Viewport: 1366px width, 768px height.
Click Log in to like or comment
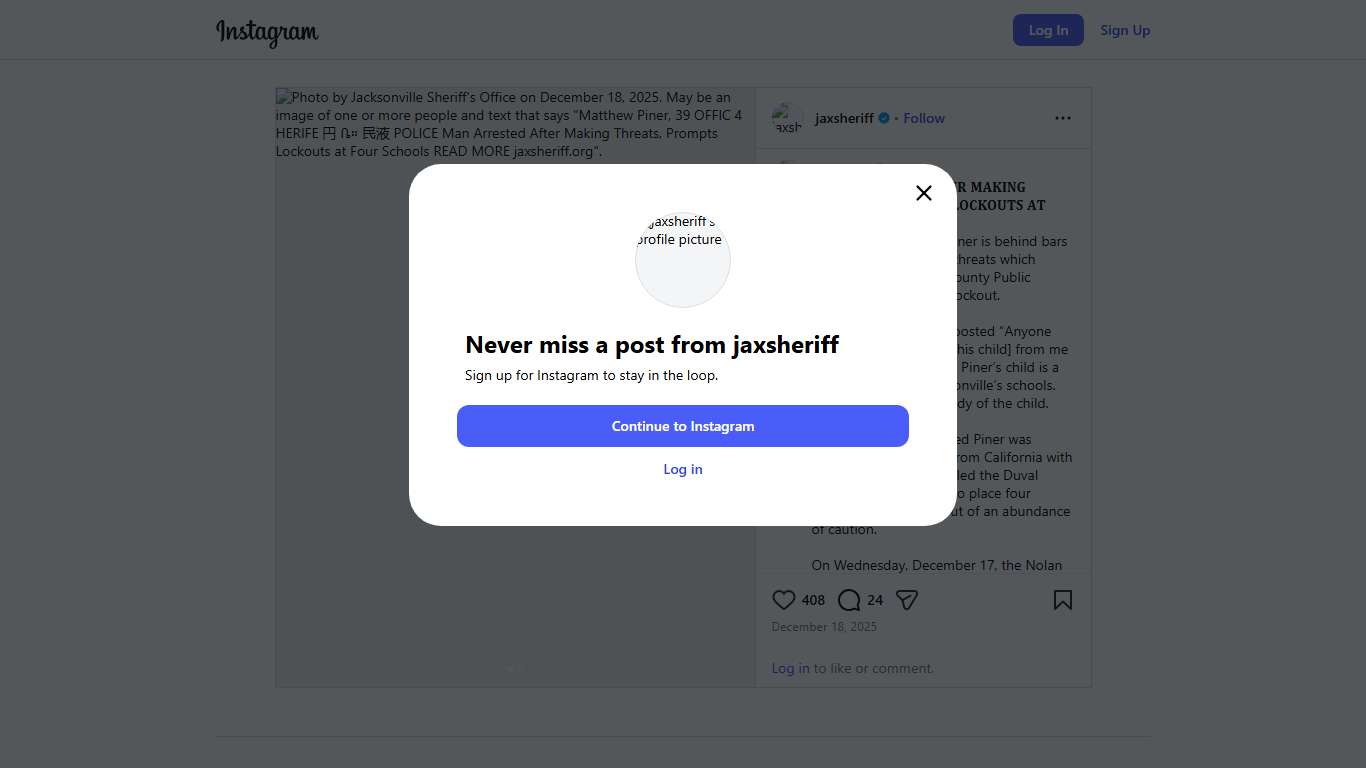pos(790,668)
